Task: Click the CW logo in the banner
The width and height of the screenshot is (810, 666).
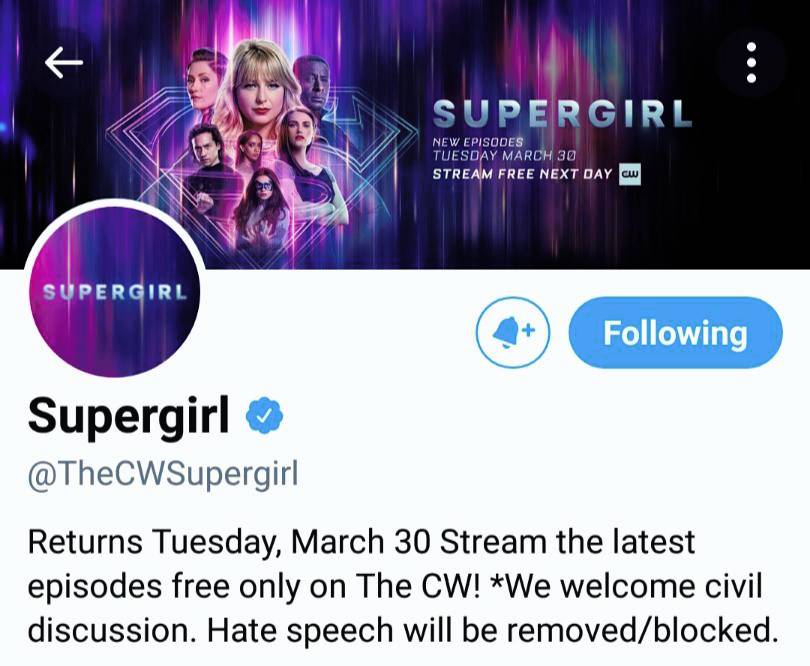Action: coord(629,174)
